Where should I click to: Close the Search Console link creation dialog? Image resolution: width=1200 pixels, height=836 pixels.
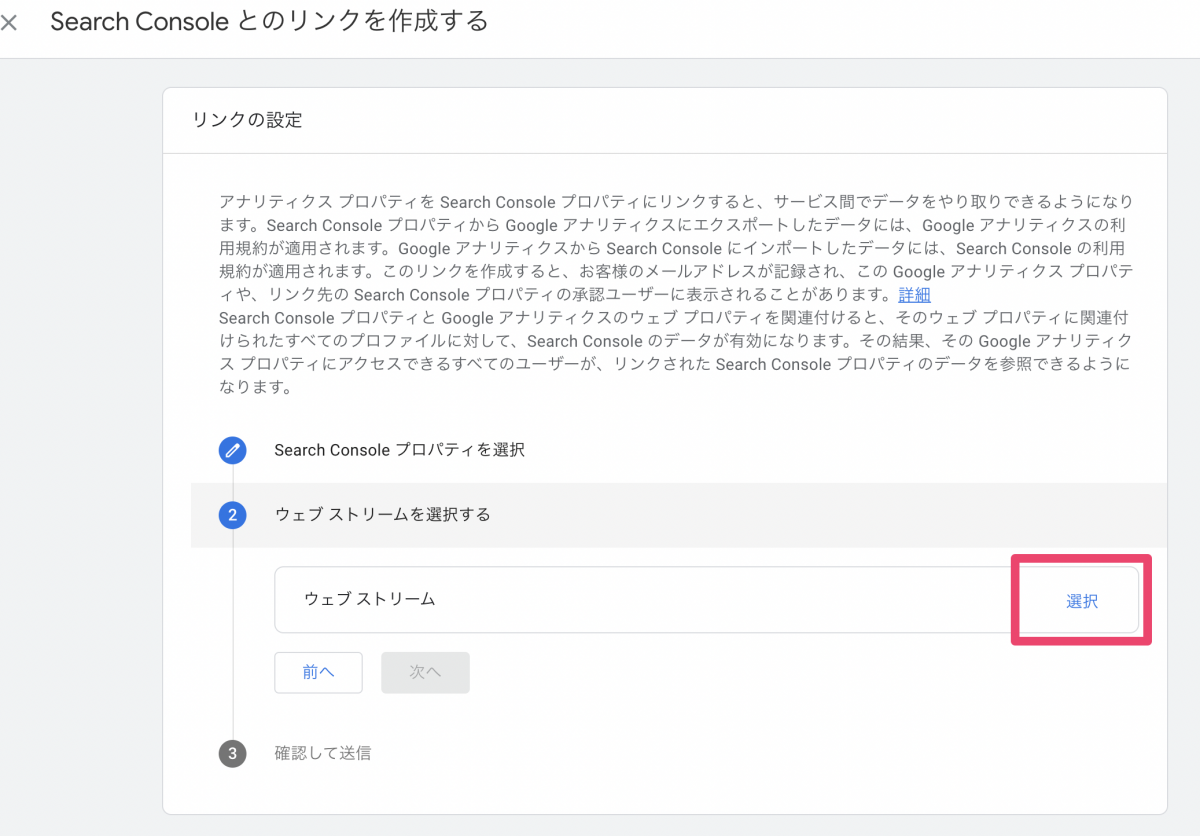[10, 23]
